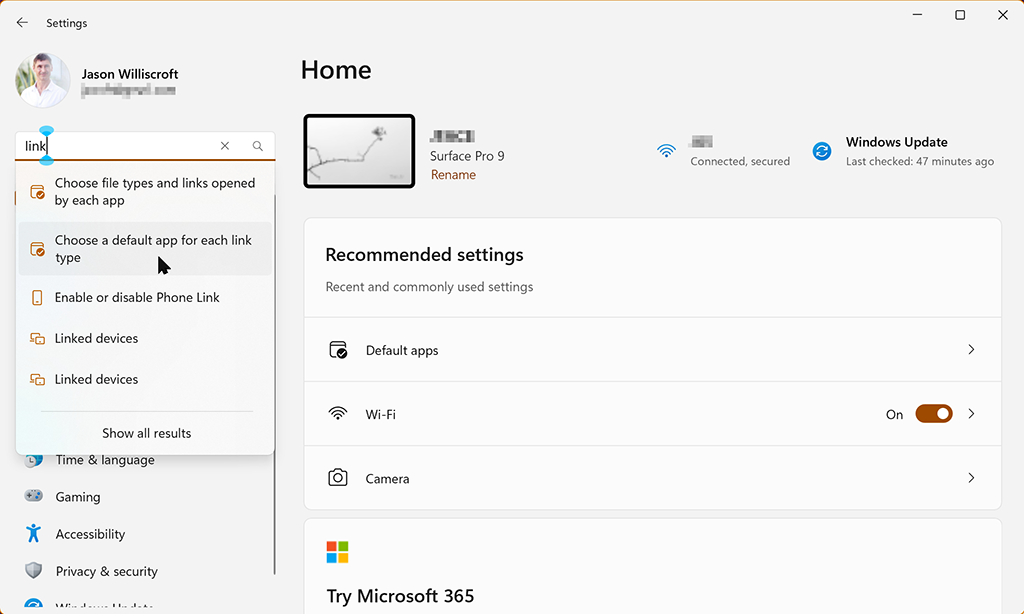Click the Connected, secured network status
The image size is (1024, 614).
coord(740,161)
